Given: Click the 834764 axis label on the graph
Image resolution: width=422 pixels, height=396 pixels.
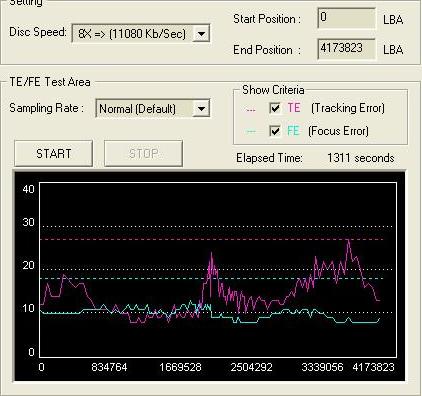Looking at the screenshot, I should coord(109,367).
